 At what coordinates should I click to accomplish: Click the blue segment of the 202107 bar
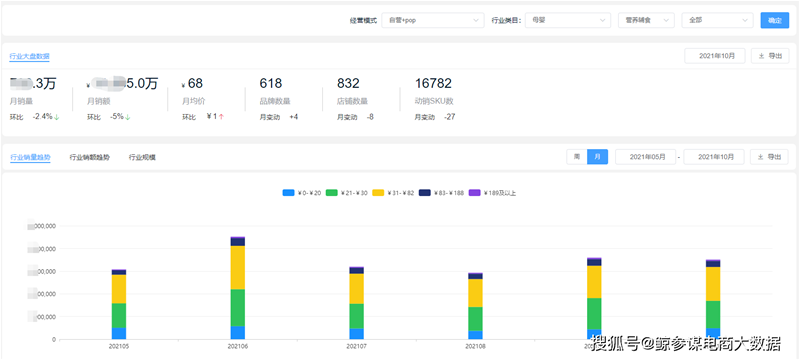pos(357,334)
